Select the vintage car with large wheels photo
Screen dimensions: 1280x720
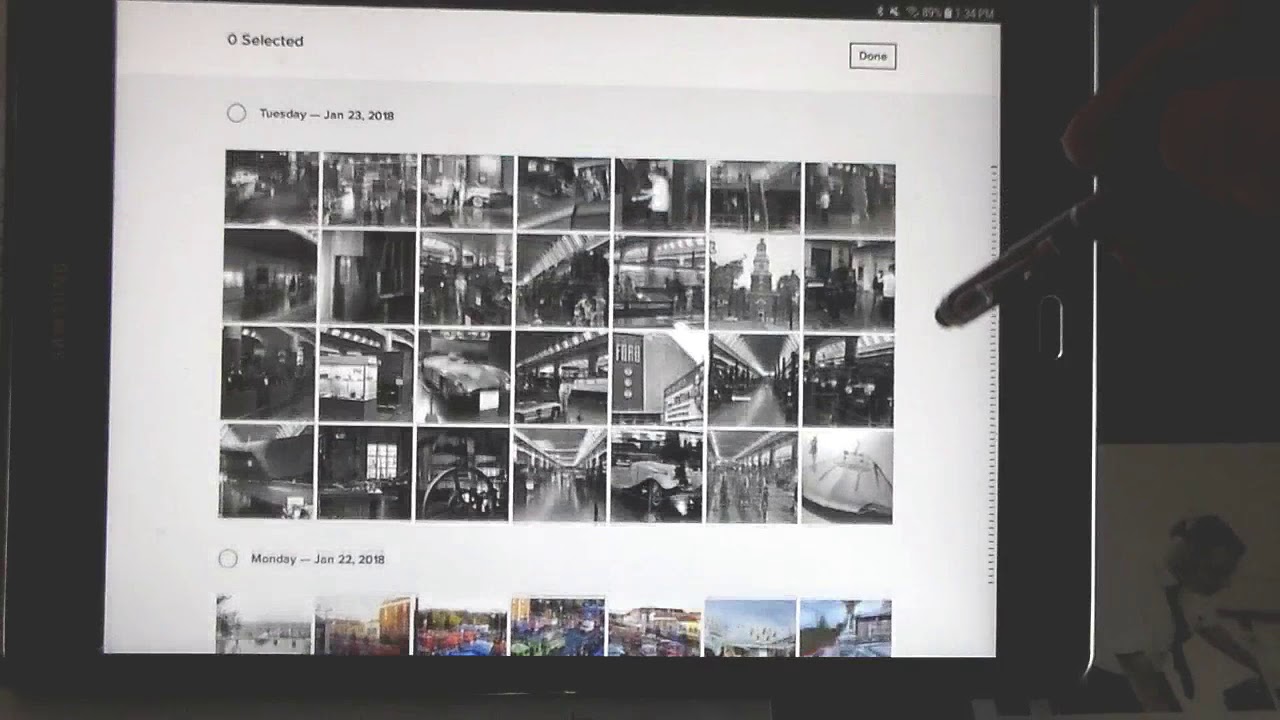coord(656,476)
